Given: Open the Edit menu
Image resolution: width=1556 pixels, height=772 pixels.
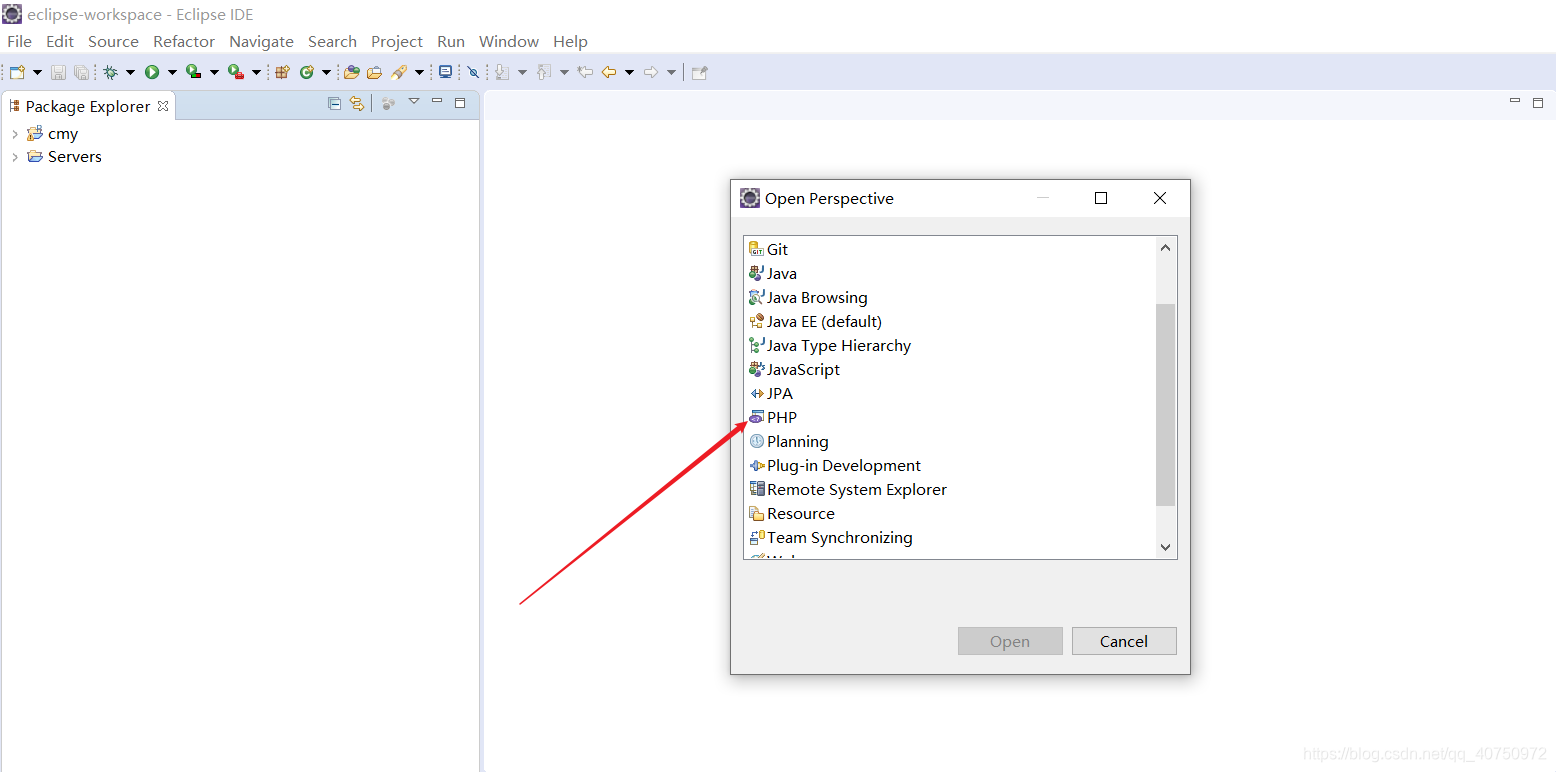Looking at the screenshot, I should pyautogui.click(x=60, y=41).
